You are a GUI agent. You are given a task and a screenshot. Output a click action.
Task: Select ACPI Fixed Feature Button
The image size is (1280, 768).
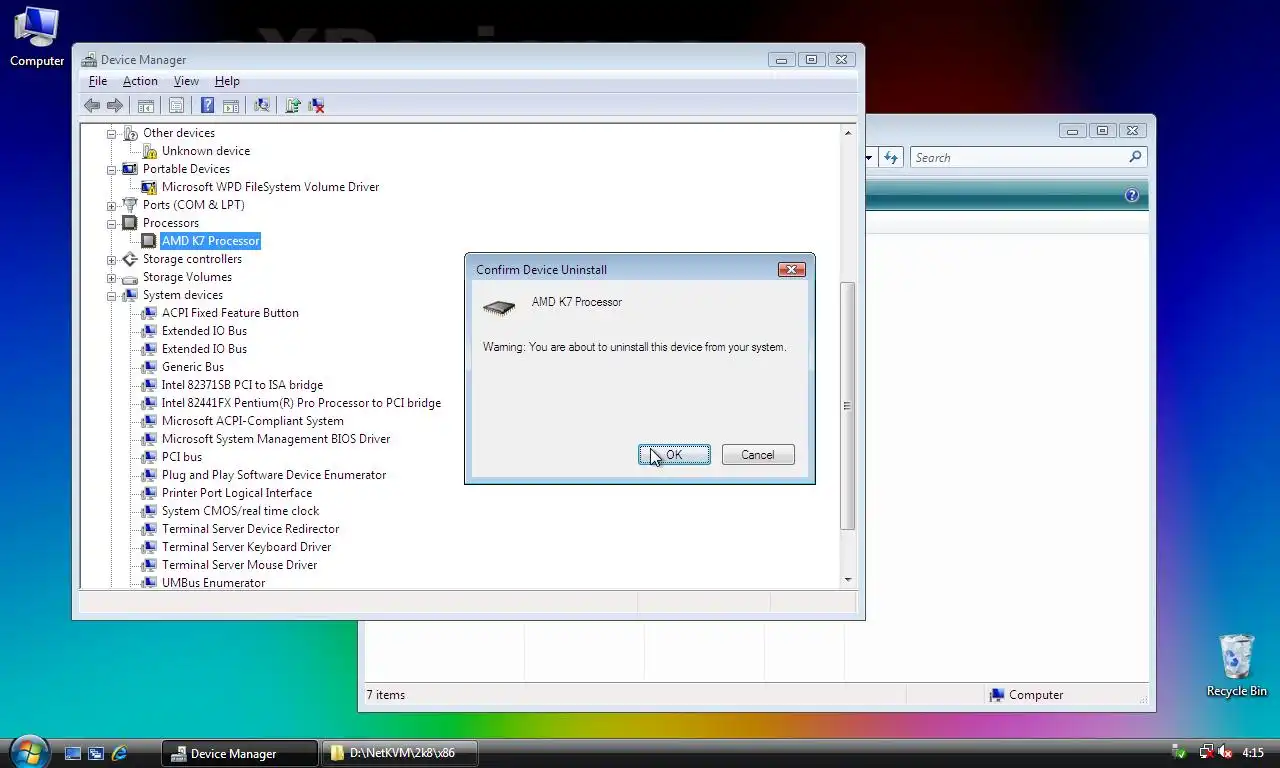(x=230, y=313)
